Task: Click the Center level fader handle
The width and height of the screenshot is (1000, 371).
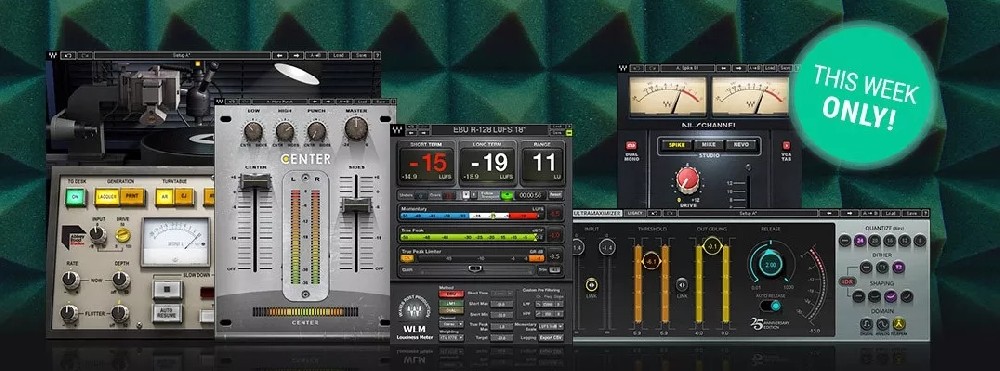Action: (255, 182)
